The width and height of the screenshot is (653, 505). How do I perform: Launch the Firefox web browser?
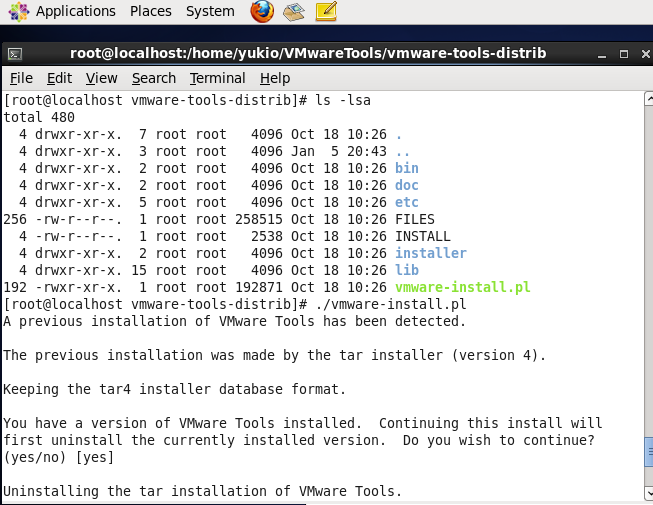(x=262, y=12)
